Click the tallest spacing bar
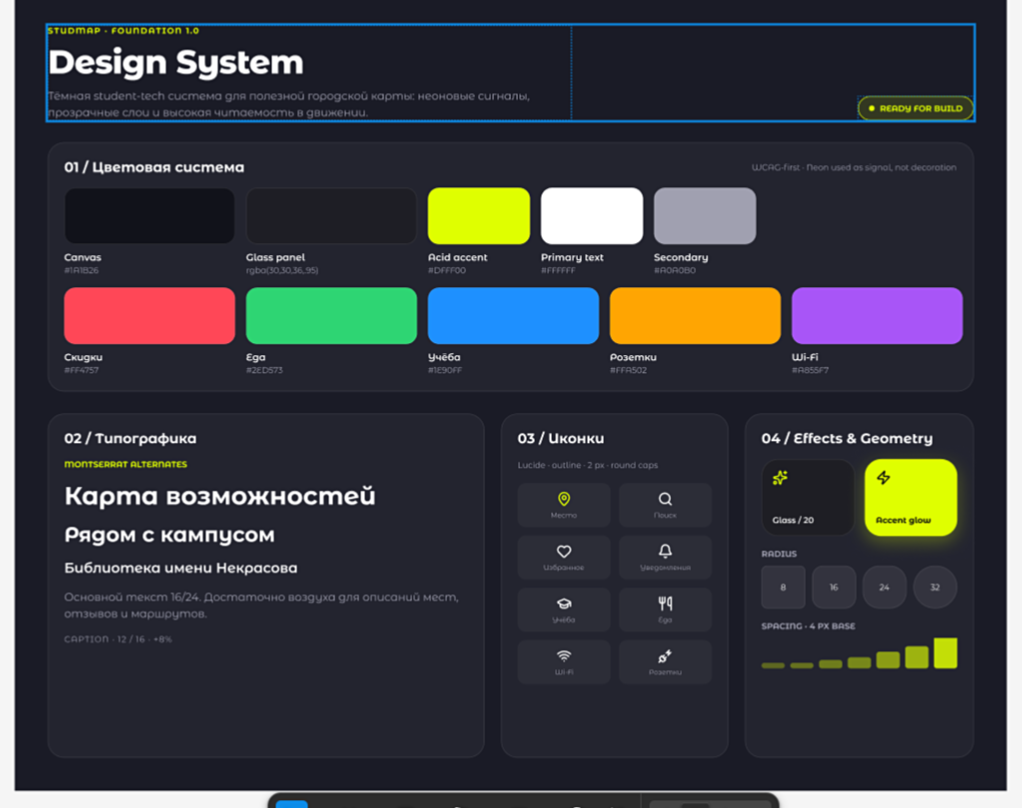 pos(946,653)
